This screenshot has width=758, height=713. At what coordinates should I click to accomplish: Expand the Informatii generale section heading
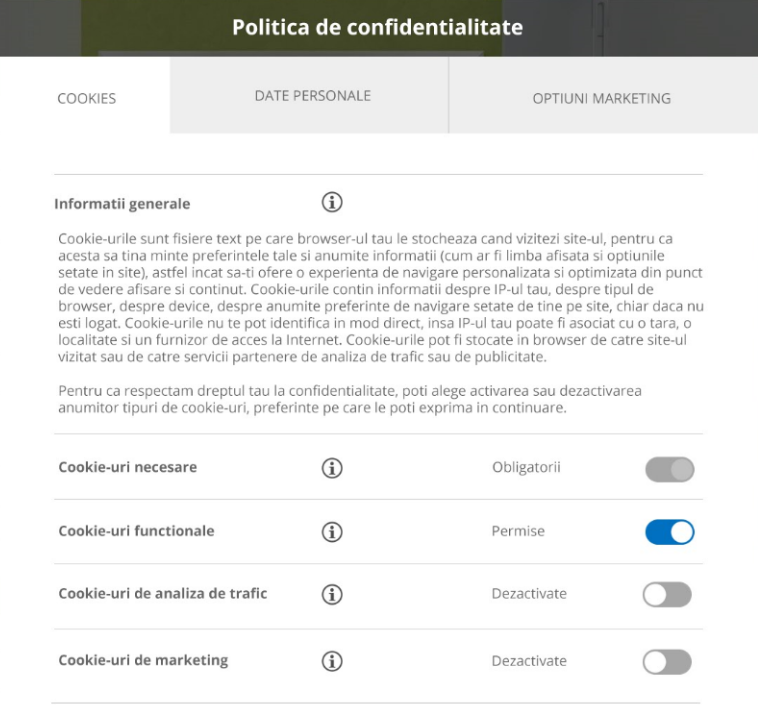122,204
